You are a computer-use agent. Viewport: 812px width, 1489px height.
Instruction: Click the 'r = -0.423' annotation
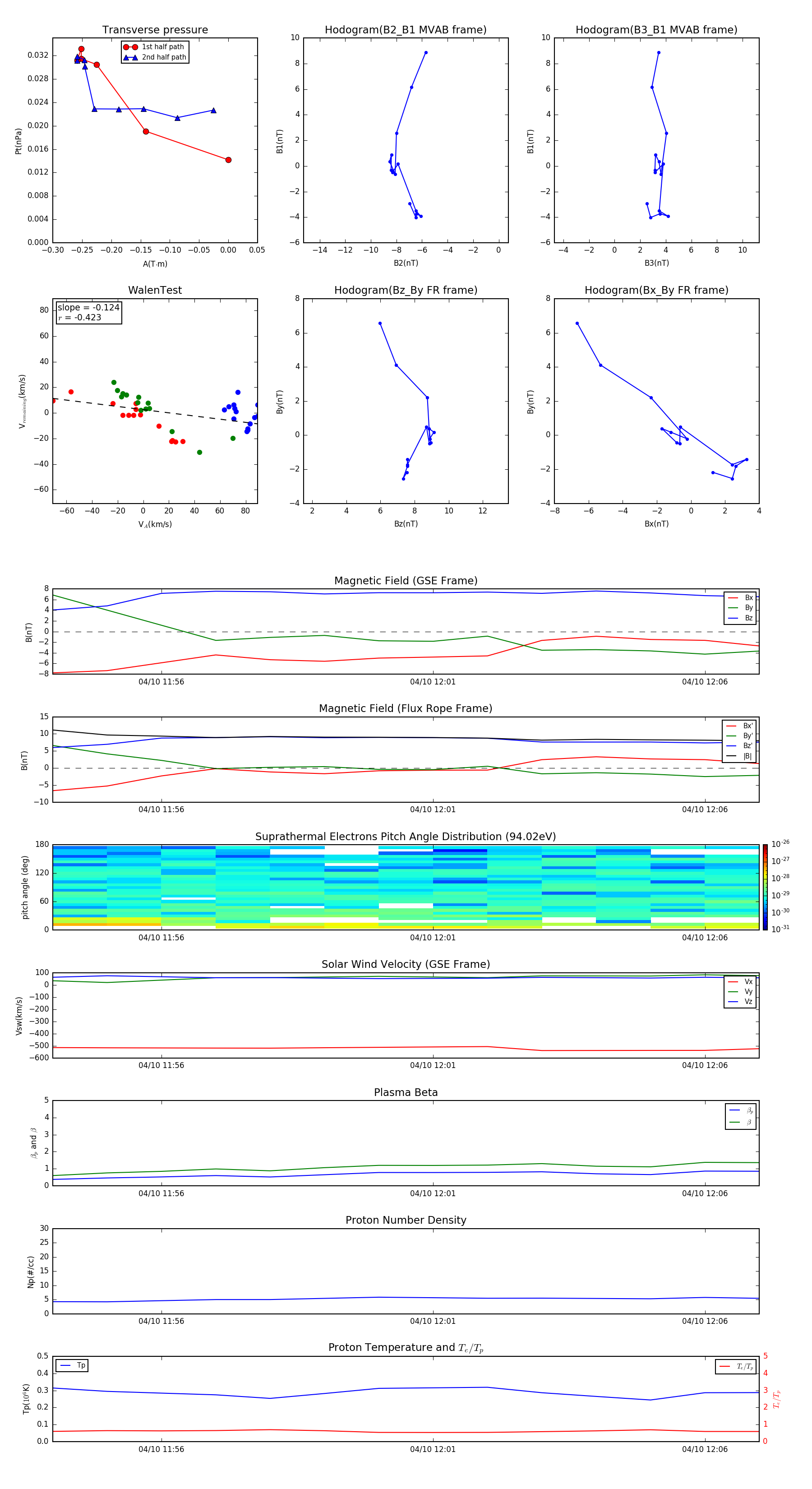click(x=80, y=317)
